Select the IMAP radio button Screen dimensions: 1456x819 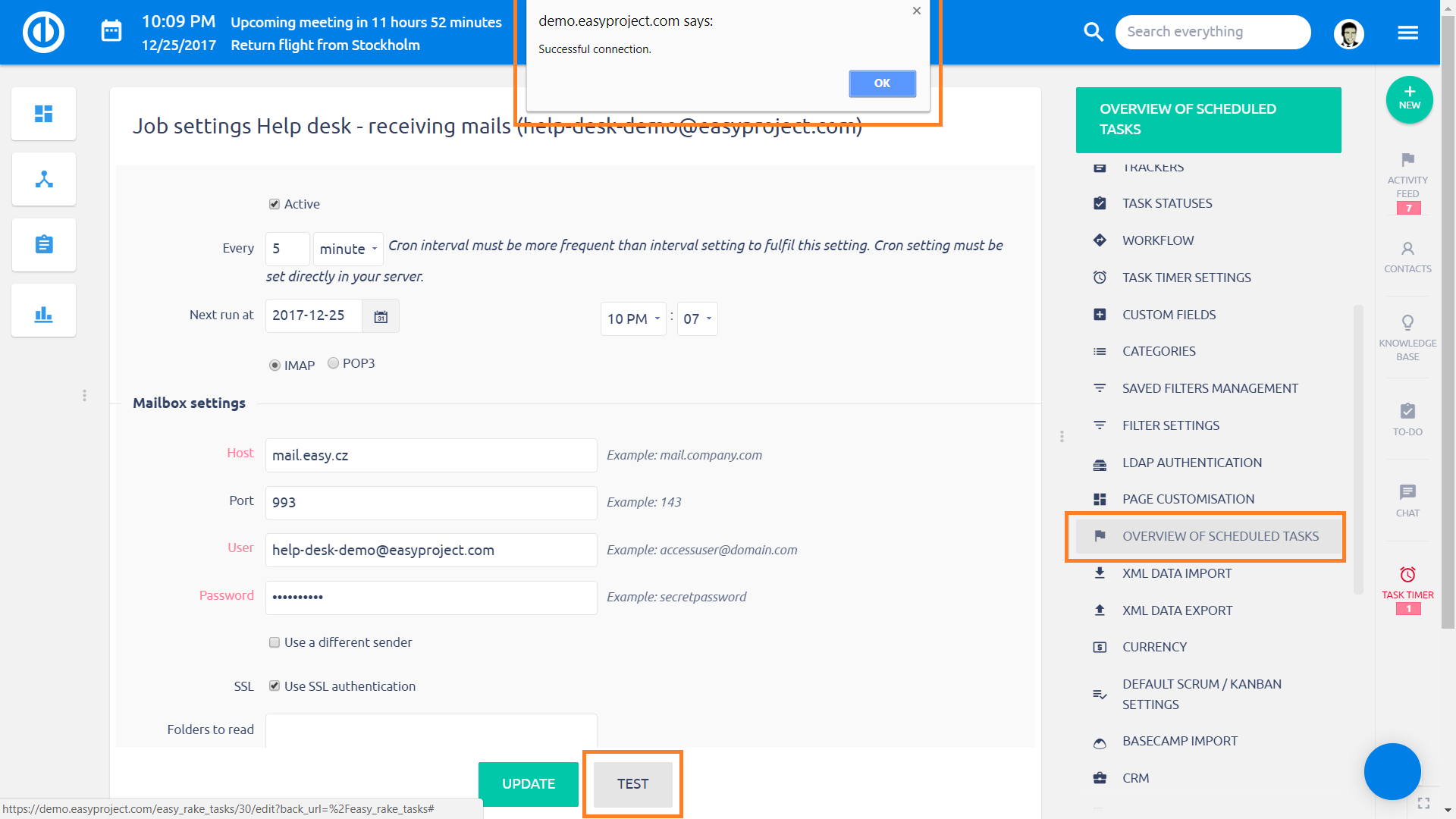(275, 366)
